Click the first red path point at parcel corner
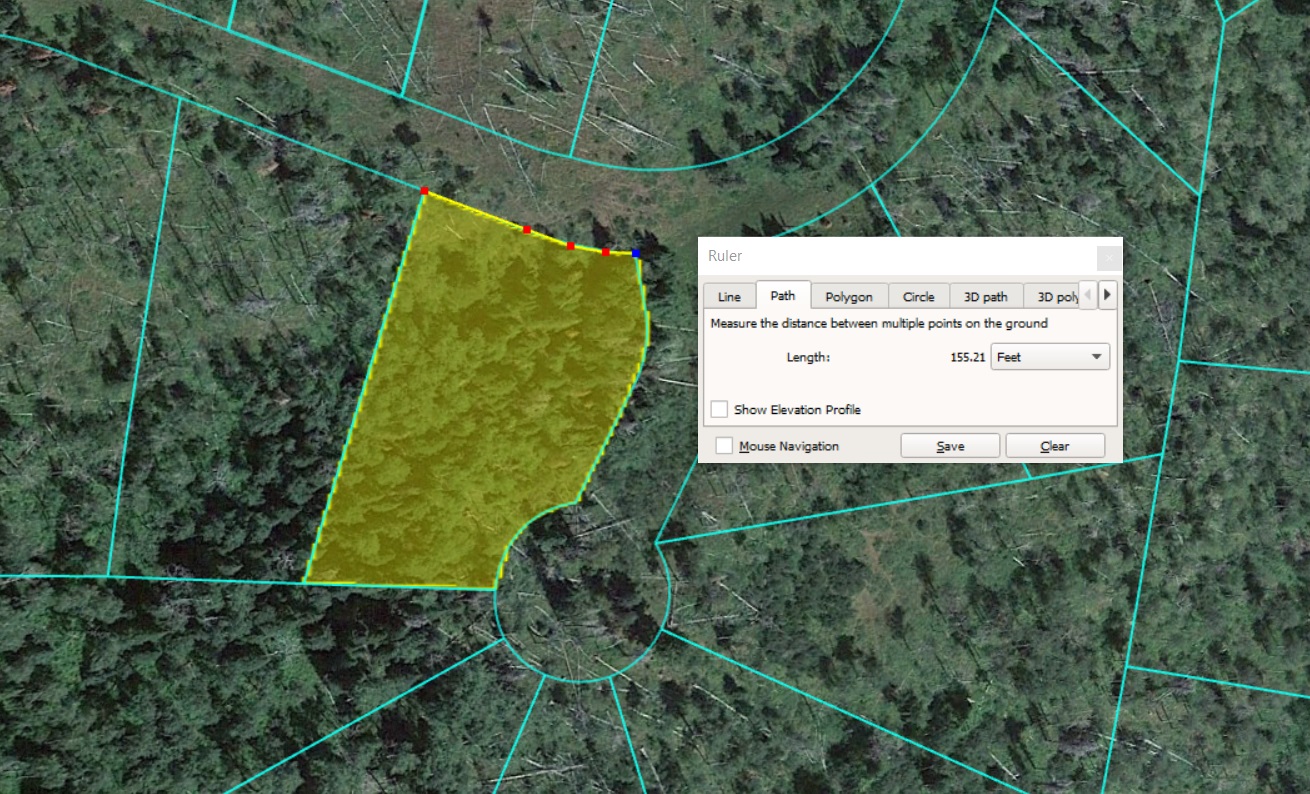 (424, 190)
